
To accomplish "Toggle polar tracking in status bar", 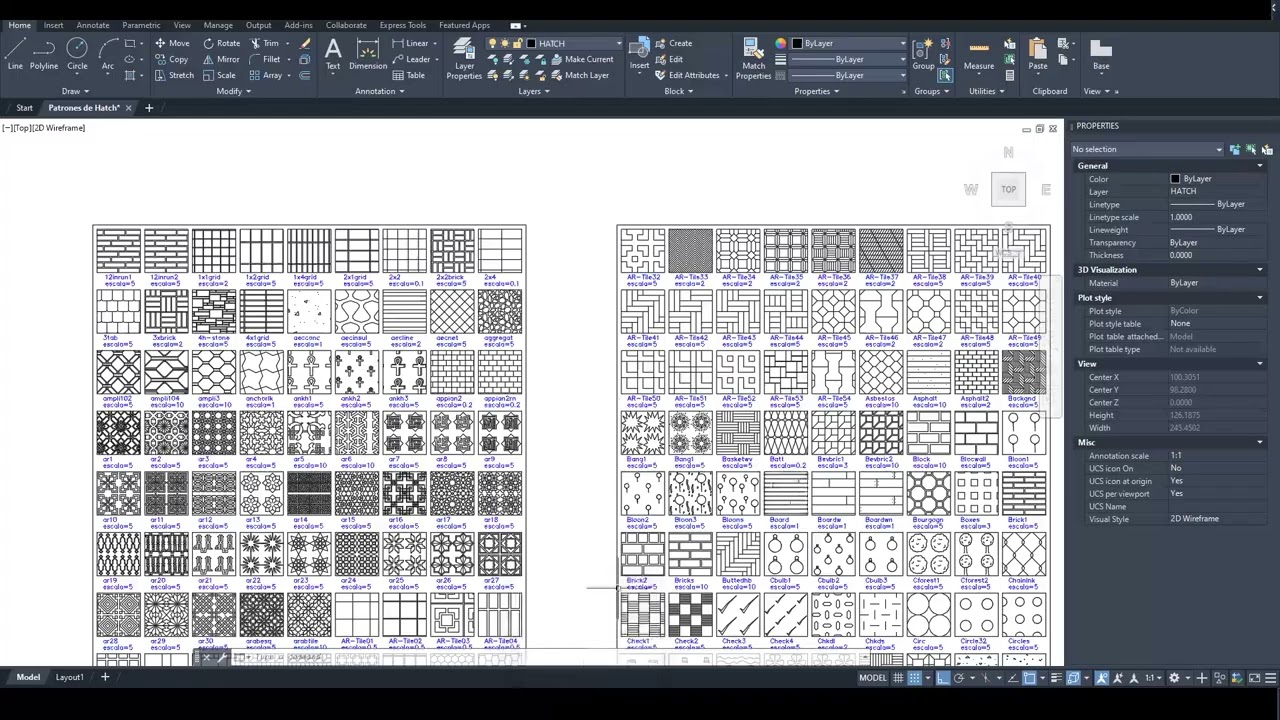I will [958, 678].
